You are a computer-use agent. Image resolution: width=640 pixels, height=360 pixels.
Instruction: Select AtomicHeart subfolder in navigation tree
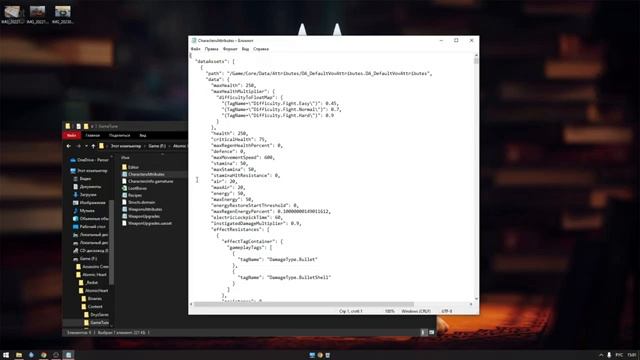tap(94, 291)
